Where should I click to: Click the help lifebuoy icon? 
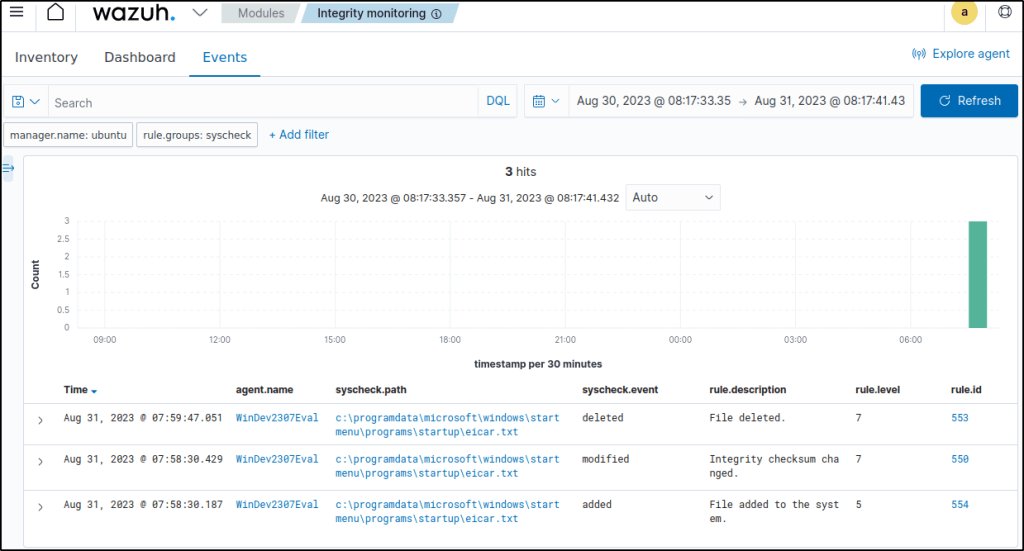1005,13
